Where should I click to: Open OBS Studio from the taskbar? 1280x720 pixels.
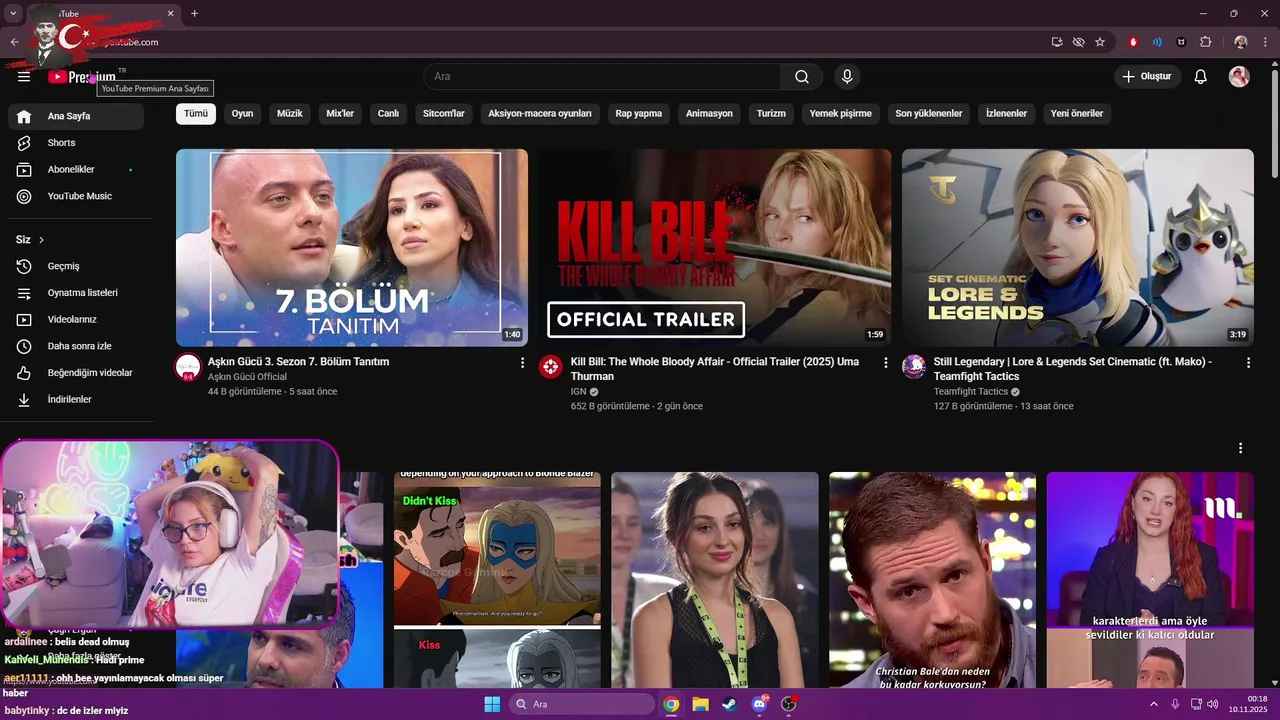pos(788,704)
